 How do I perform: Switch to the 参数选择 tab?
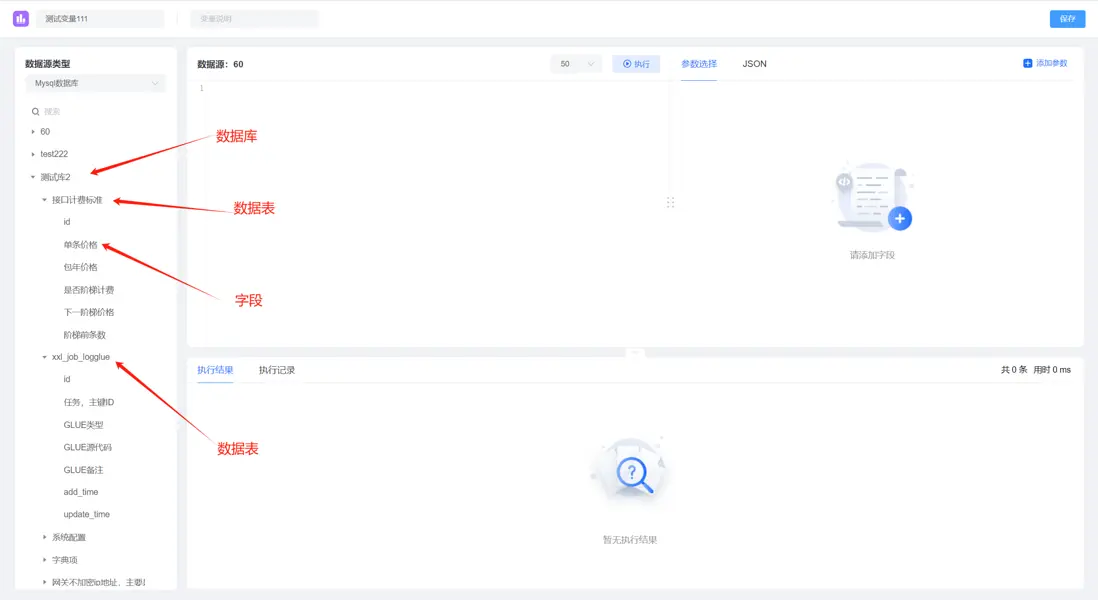click(x=699, y=64)
